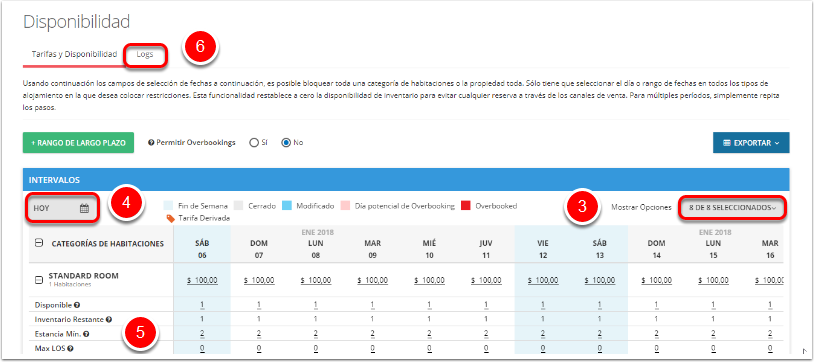Click the help icon next to Max LOS
The height and width of the screenshot is (362, 814).
click(x=69, y=348)
